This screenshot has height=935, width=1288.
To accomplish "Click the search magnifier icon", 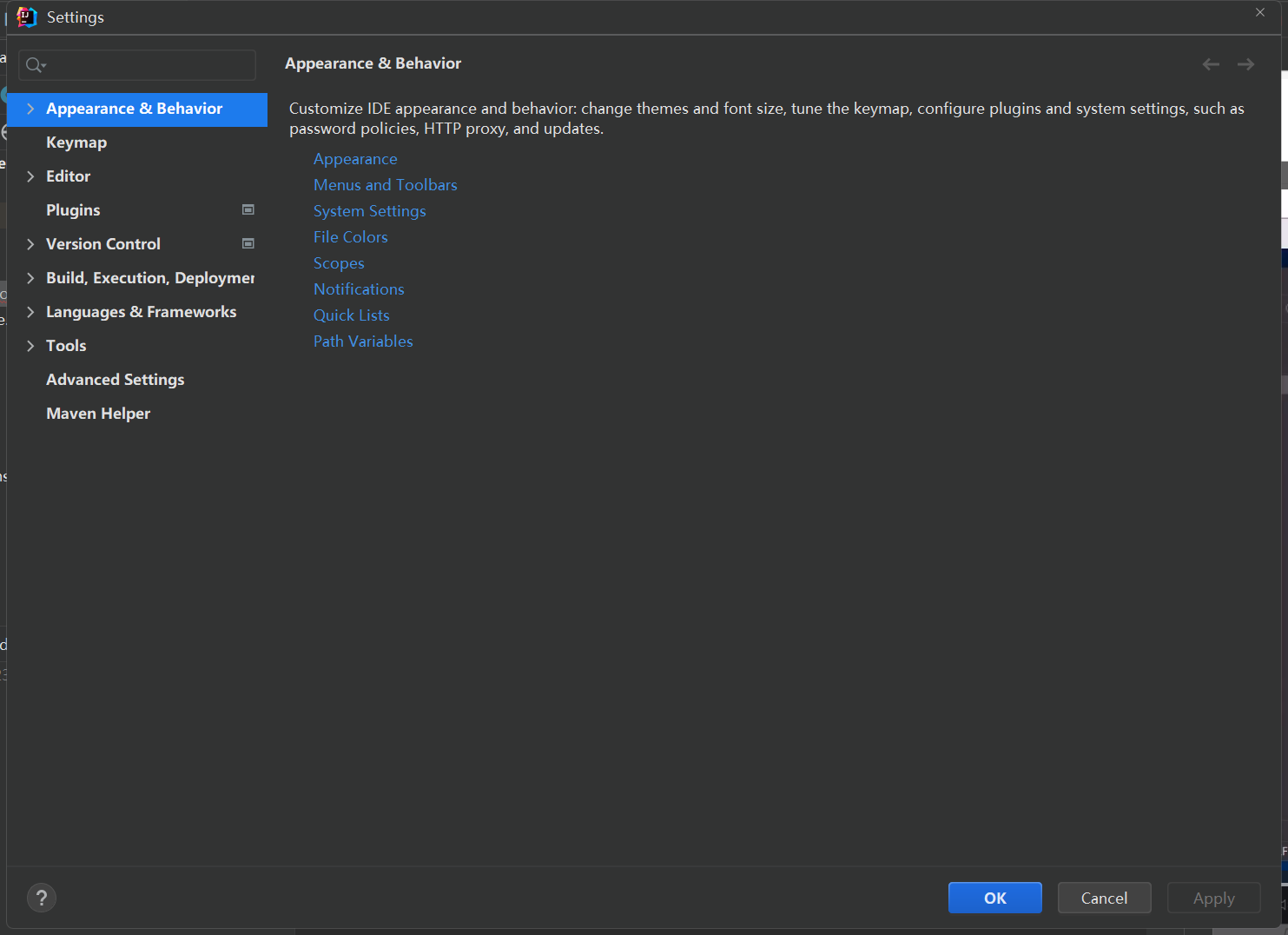I will [34, 65].
